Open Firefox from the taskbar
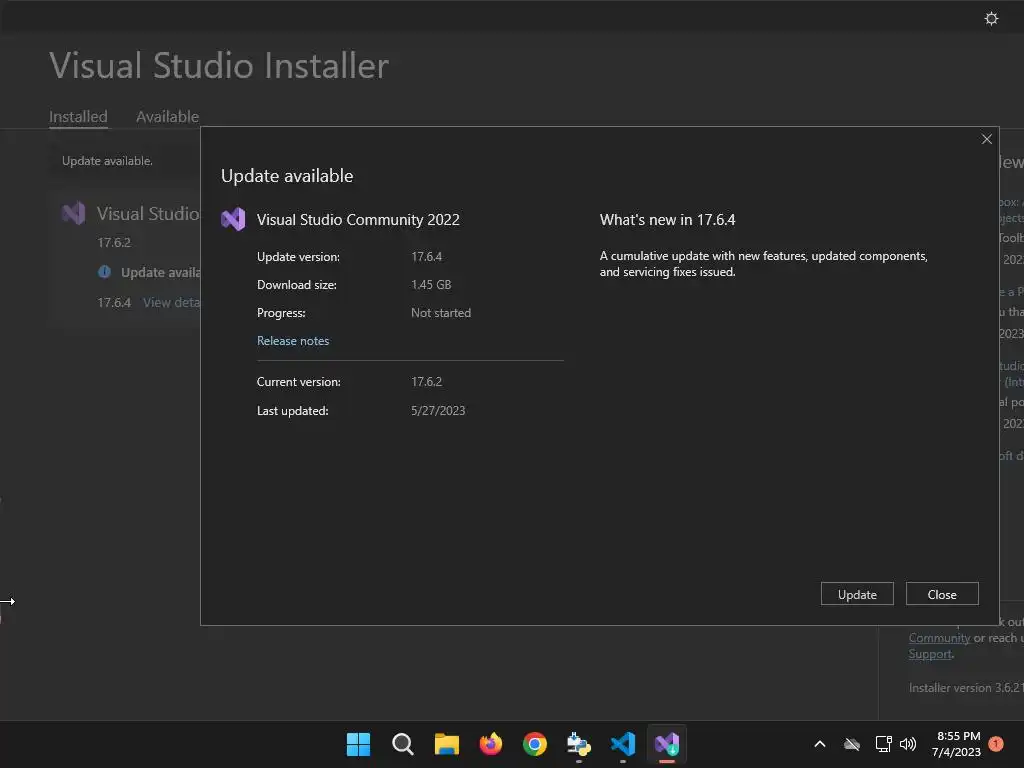The image size is (1024, 768). coord(490,744)
